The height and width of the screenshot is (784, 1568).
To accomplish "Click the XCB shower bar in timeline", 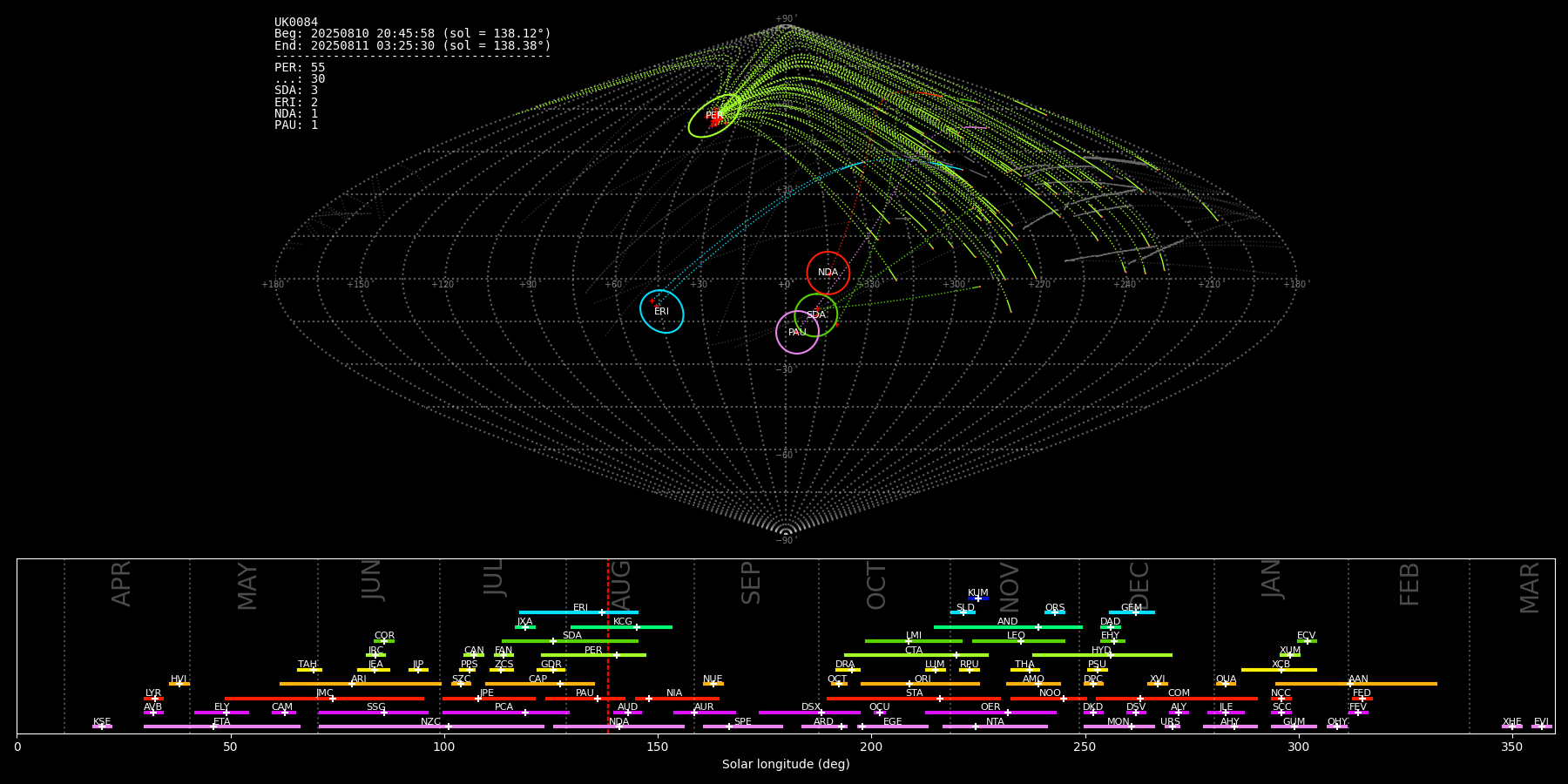I will pyautogui.click(x=1279, y=669).
